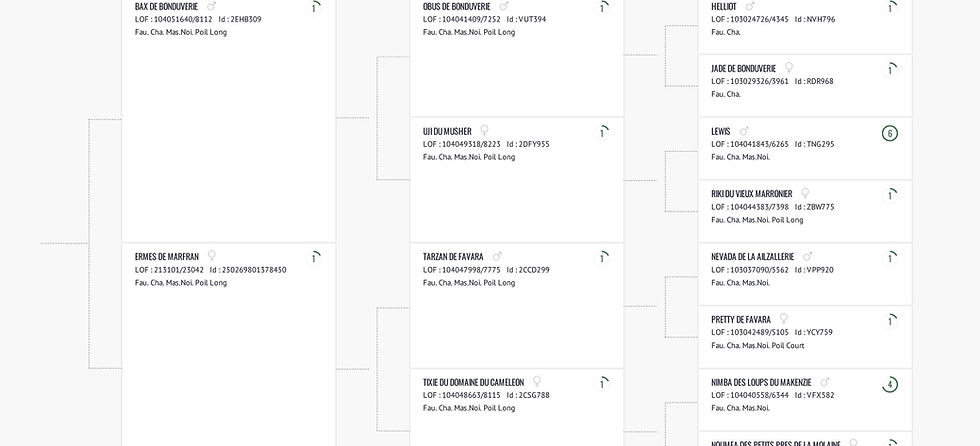Click the female symbol next to Uji du Musher

484,131
